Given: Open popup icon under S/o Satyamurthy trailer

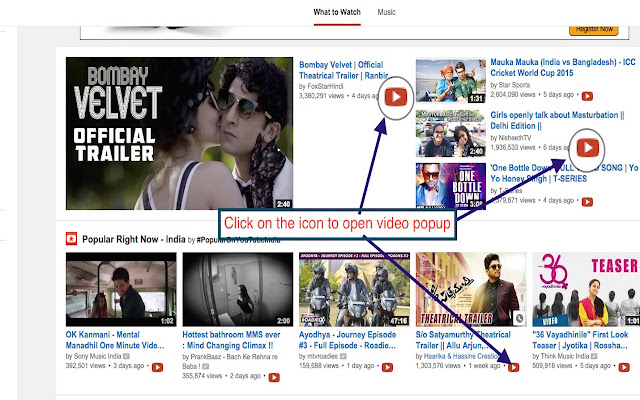Looking at the screenshot, I should point(513,367).
